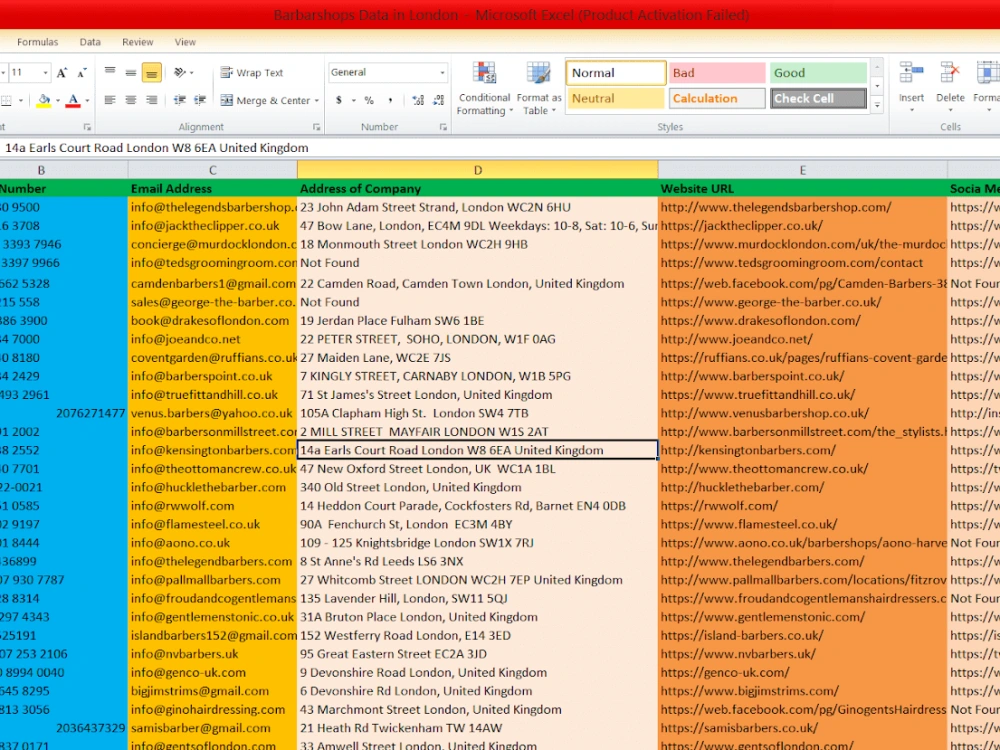Open the Borders icon button
This screenshot has height=750, width=1000.
coord(6,100)
